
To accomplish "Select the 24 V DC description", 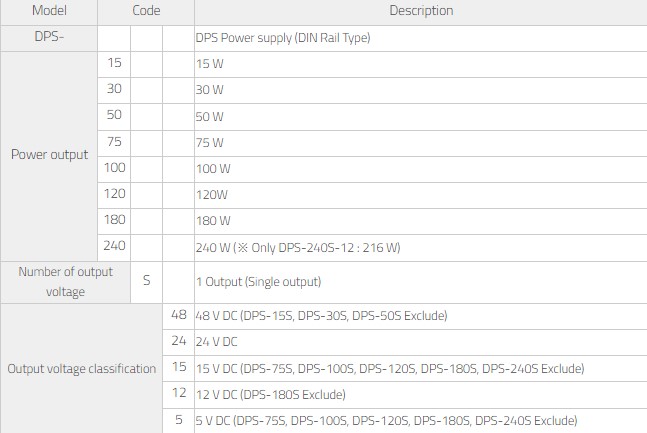I will coord(217,342).
